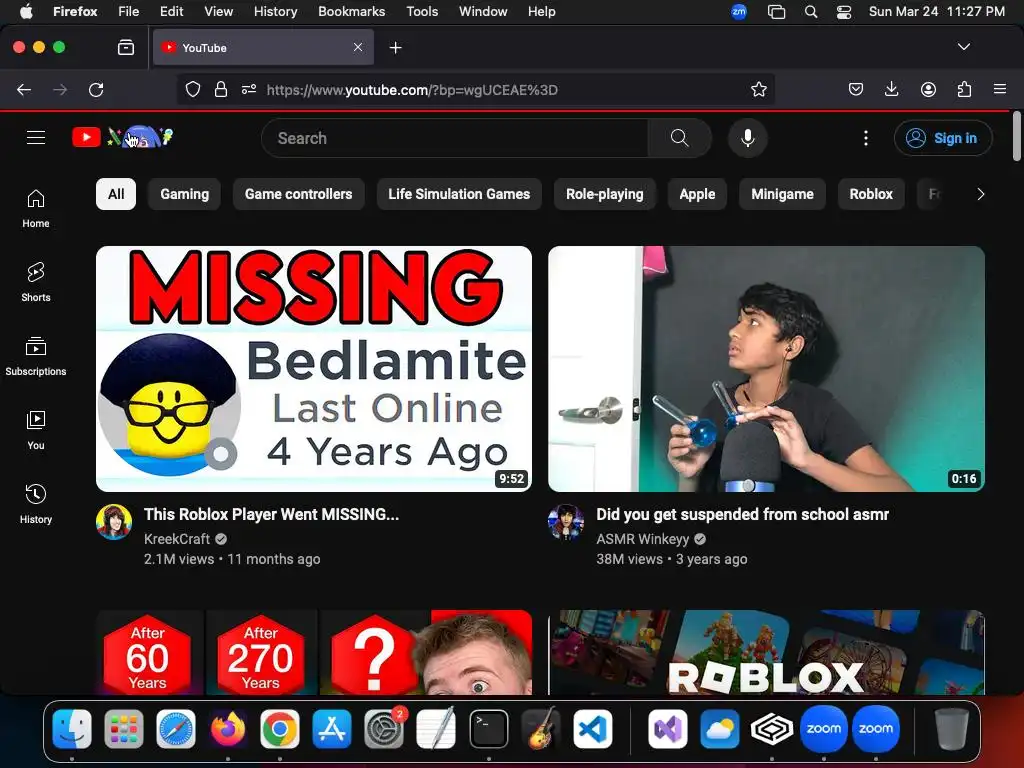Open Shorts from sidebar

(x=36, y=282)
